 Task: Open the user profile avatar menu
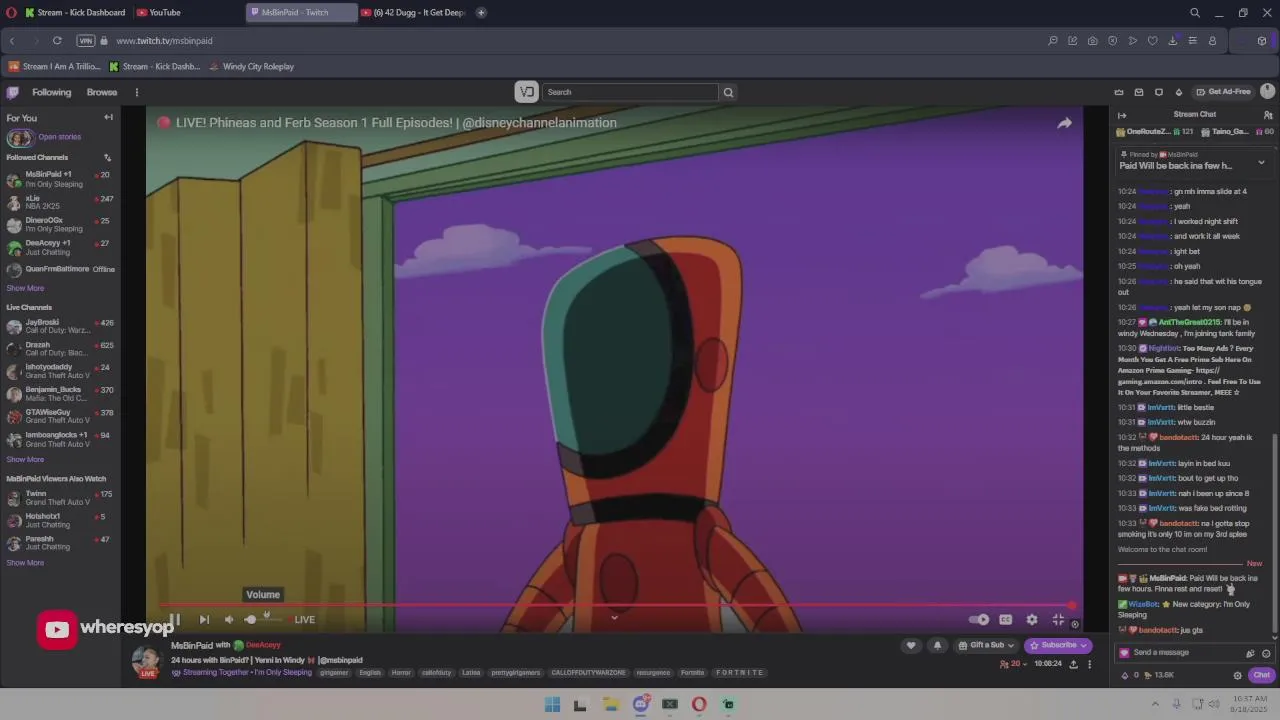1267,92
